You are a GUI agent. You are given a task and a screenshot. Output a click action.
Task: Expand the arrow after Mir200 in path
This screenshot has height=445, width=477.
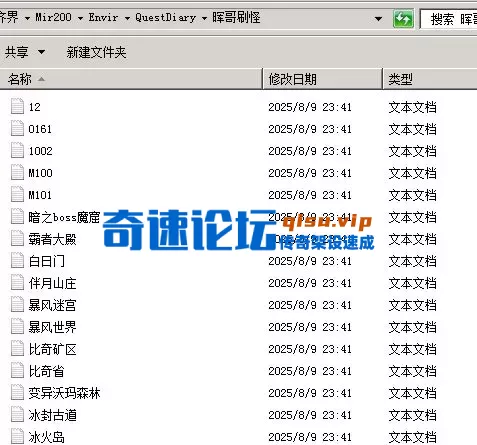pos(80,18)
